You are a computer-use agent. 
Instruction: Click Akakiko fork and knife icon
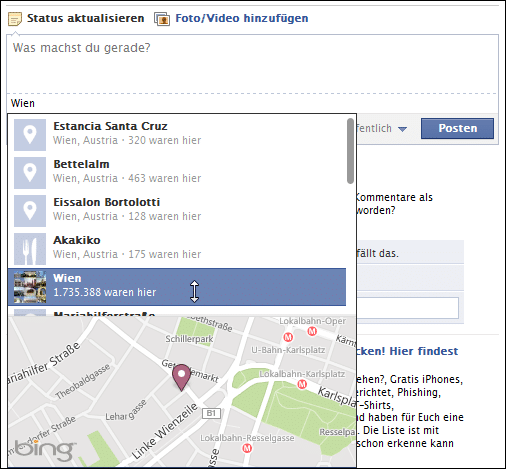pyautogui.click(x=30, y=249)
